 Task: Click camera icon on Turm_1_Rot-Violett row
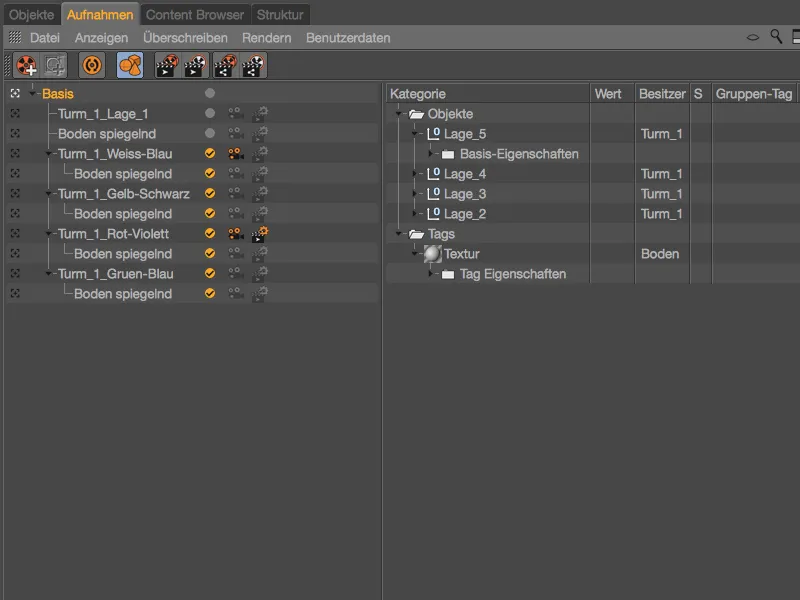[x=235, y=233]
